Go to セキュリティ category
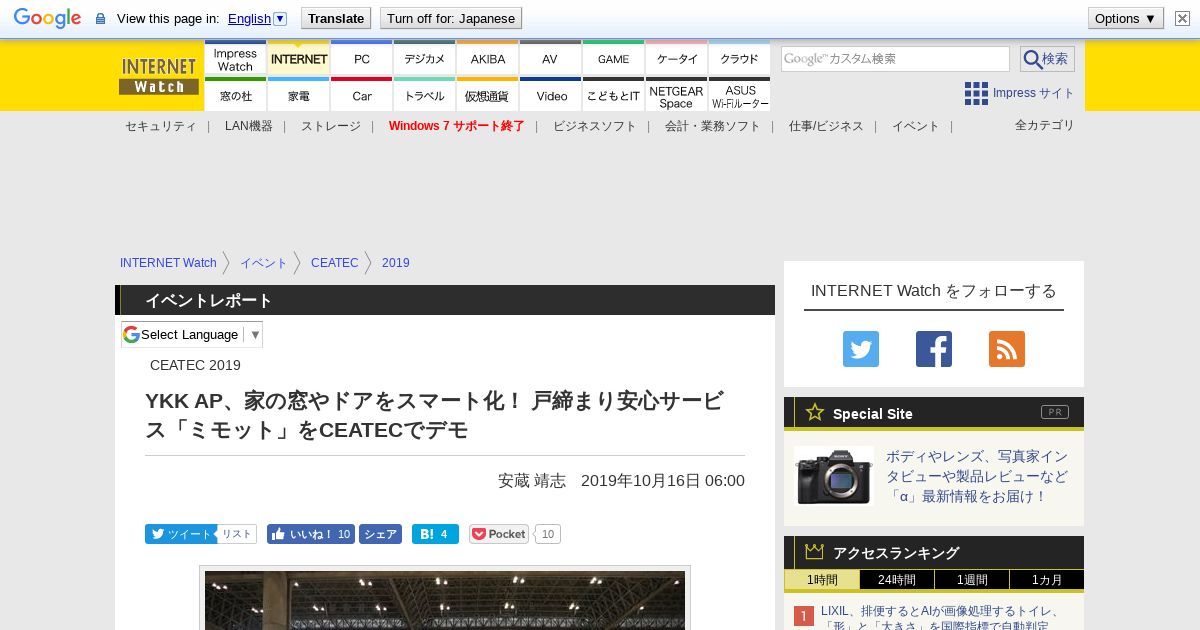The image size is (1200, 630). pos(160,126)
